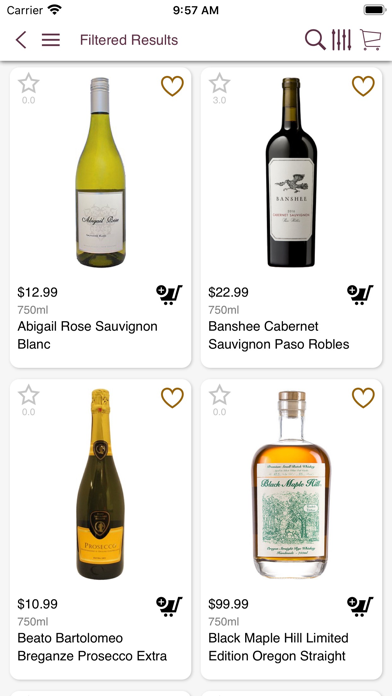The height and width of the screenshot is (696, 392).
Task: Open the filter sliders icon
Action: coord(341,40)
